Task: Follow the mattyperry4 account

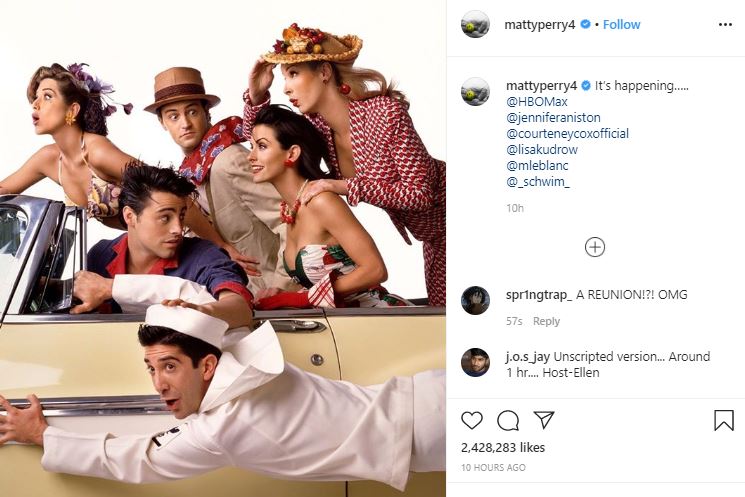Action: 621,25
